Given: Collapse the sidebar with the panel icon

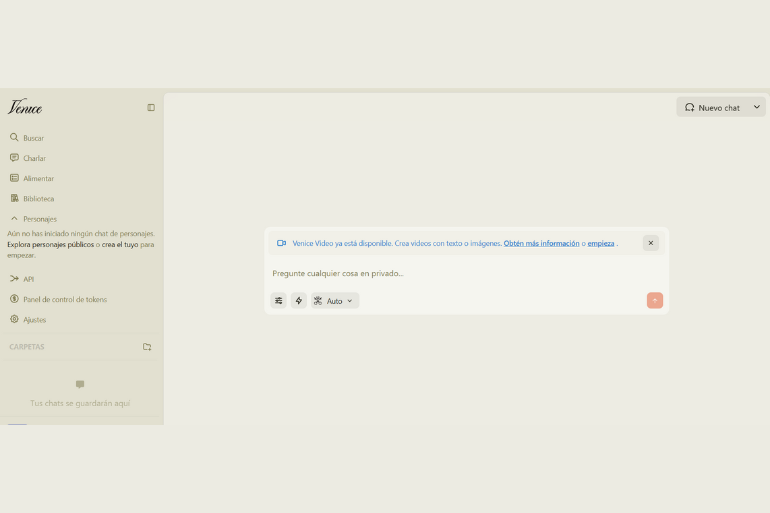Looking at the screenshot, I should [x=151, y=108].
